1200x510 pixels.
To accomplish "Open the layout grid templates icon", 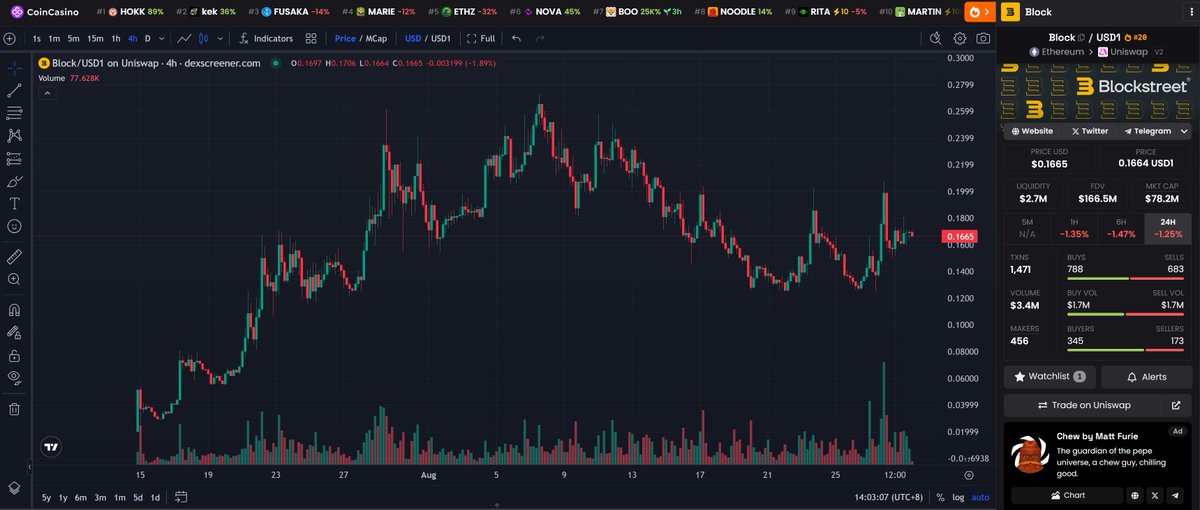I will 312,38.
